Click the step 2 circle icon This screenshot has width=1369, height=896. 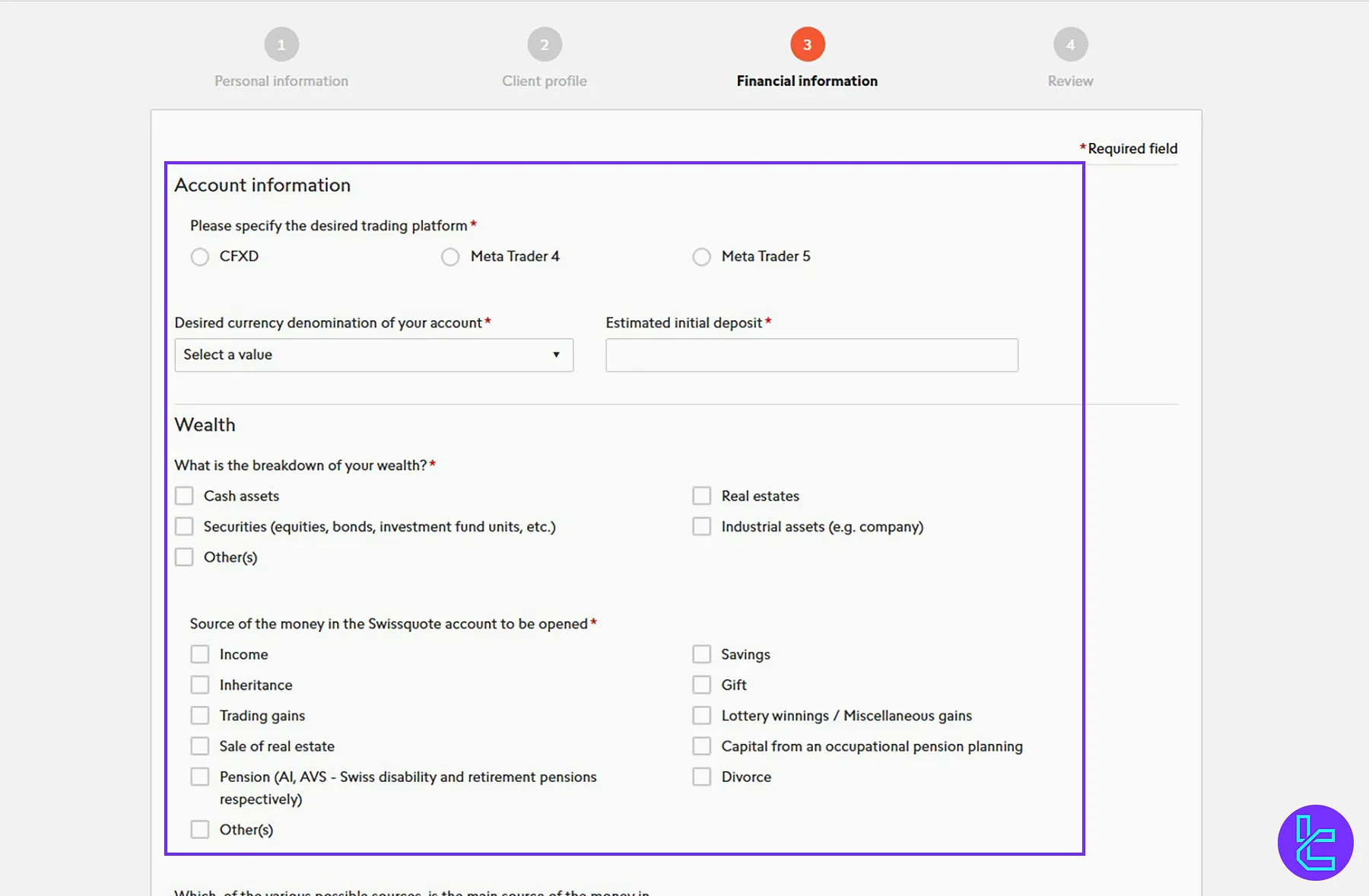tap(545, 45)
